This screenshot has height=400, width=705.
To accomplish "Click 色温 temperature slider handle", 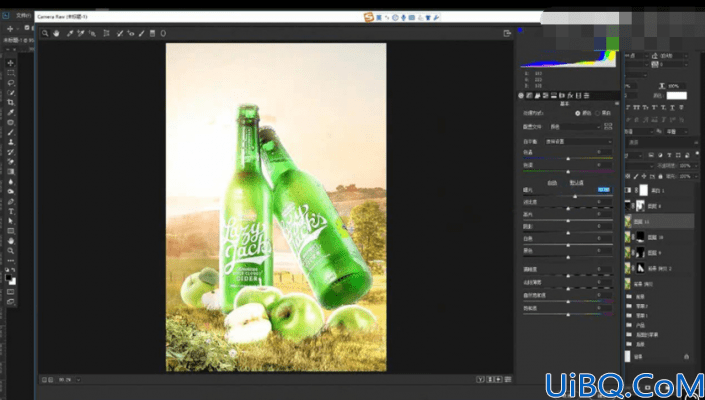I will tap(568, 159).
